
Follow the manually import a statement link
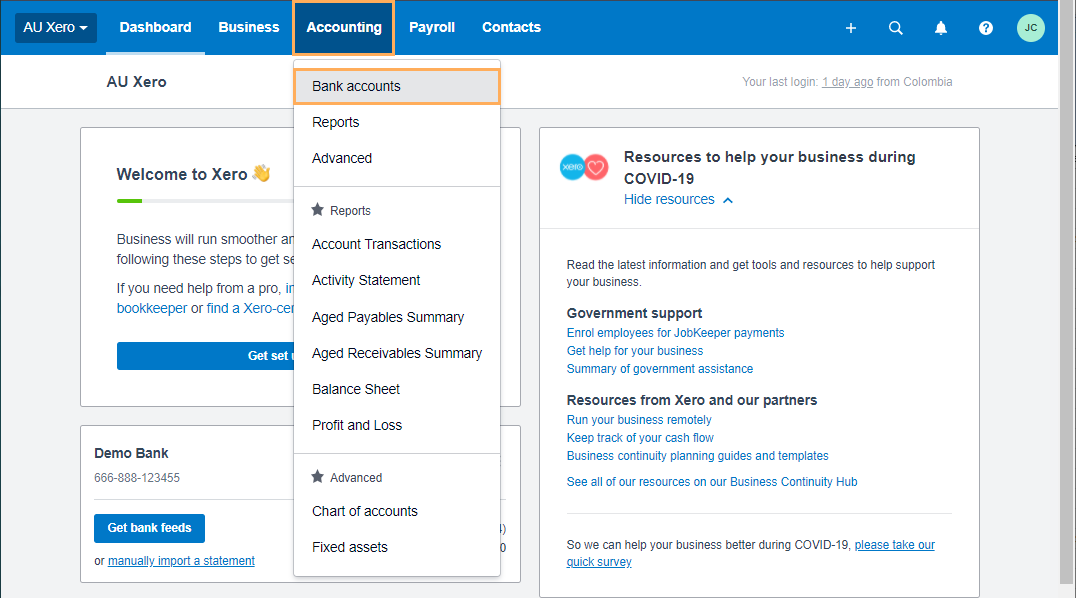181,561
